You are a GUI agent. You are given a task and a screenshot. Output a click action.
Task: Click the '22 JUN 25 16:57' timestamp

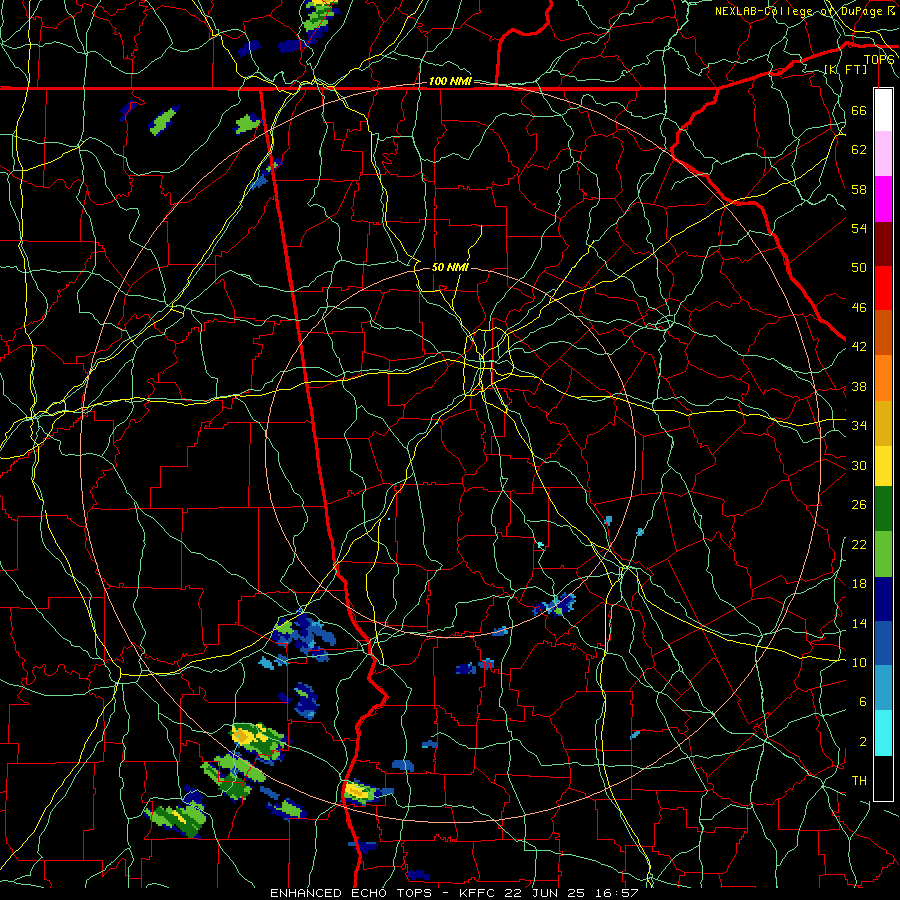click(571, 893)
